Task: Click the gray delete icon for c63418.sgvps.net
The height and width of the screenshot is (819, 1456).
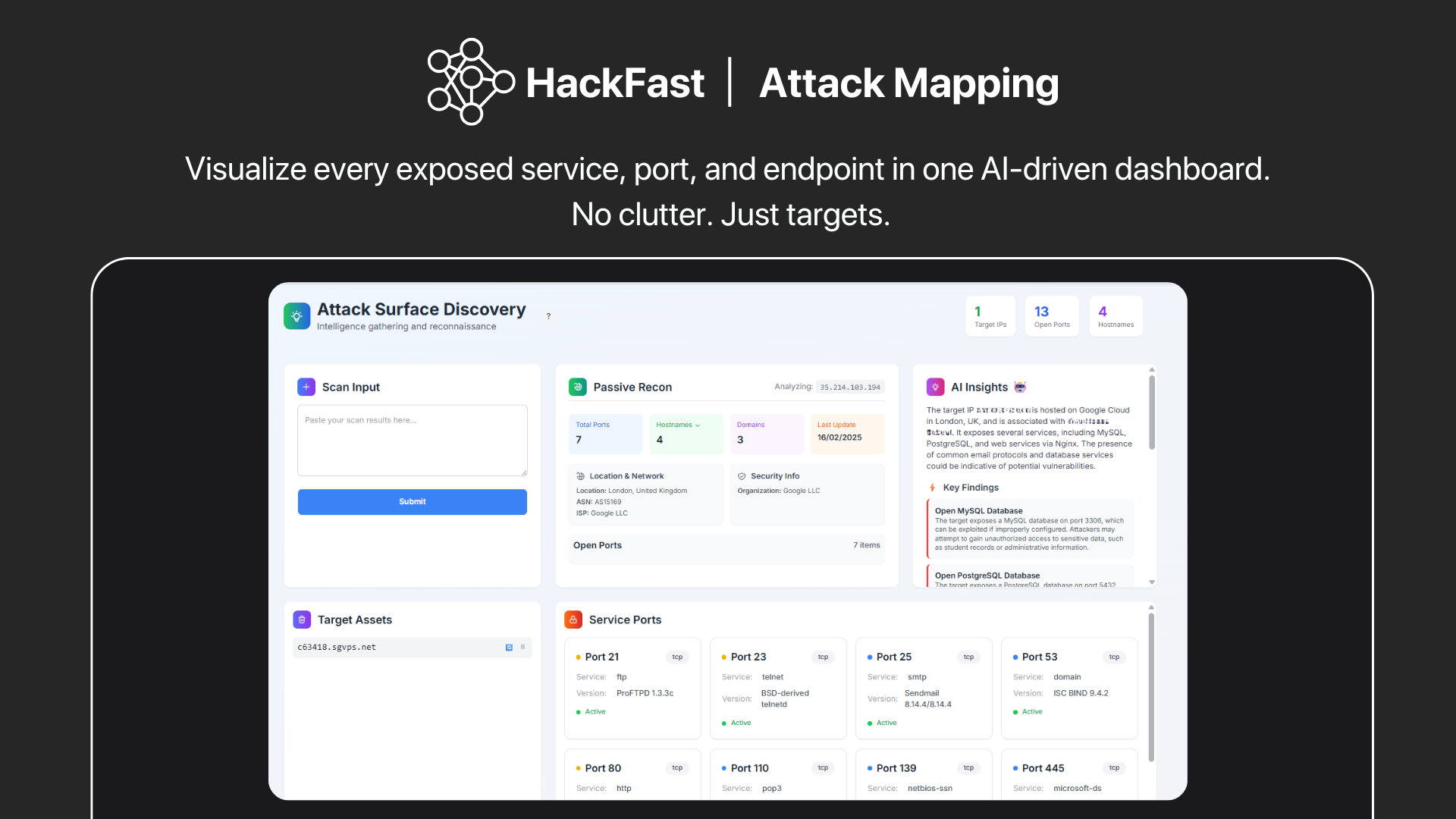Action: [522, 647]
